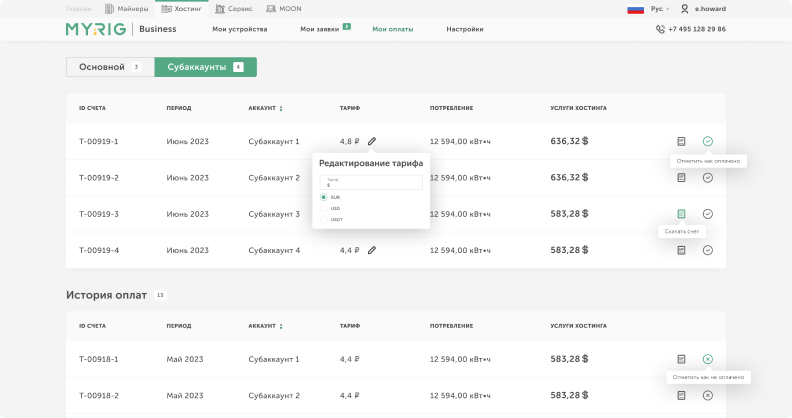Viewport: 792px width, 418px height.
Task: Edit the tariff of Субаккаунт 4
Action: (x=372, y=250)
